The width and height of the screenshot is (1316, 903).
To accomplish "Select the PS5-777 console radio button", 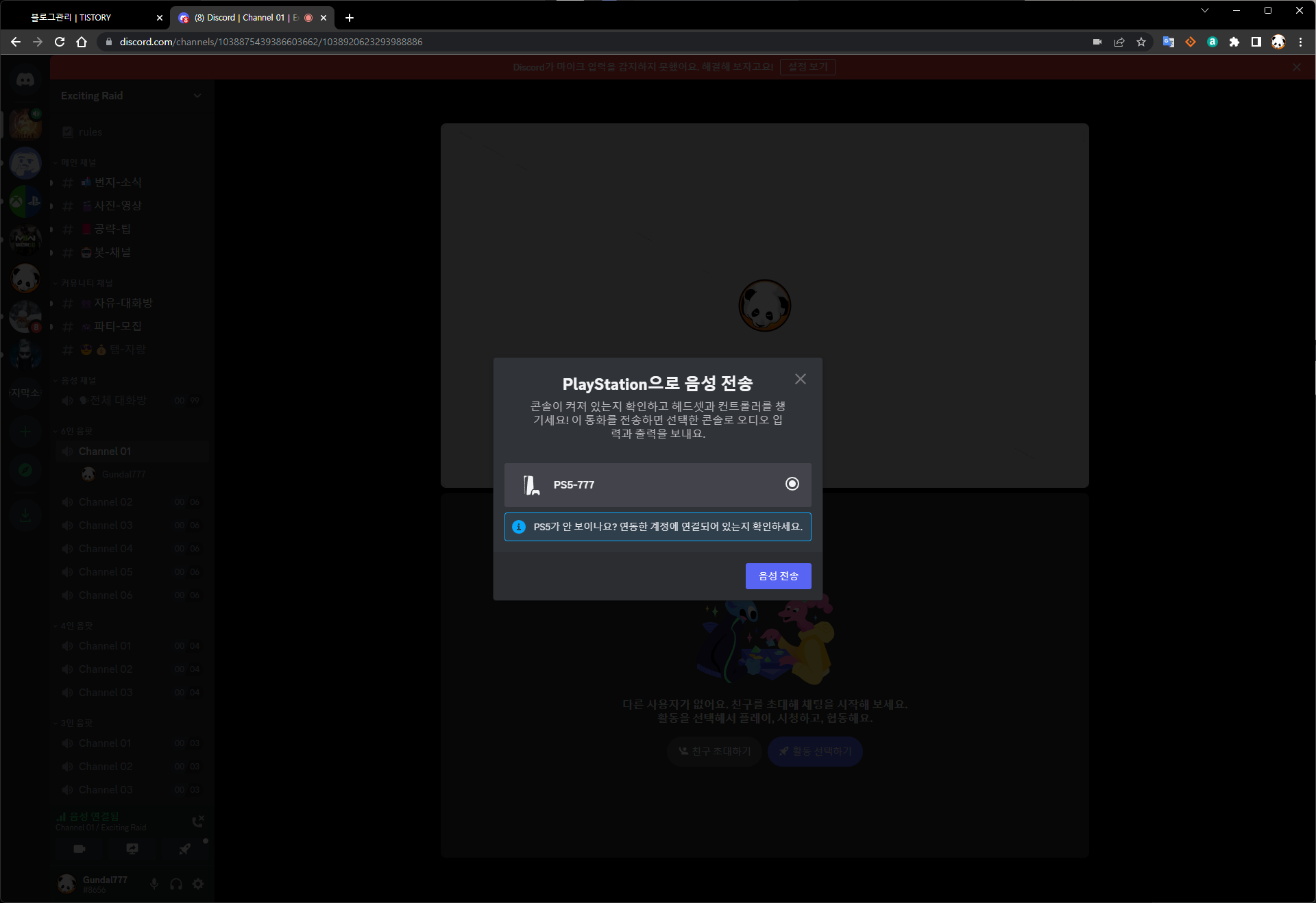I will coord(792,484).
